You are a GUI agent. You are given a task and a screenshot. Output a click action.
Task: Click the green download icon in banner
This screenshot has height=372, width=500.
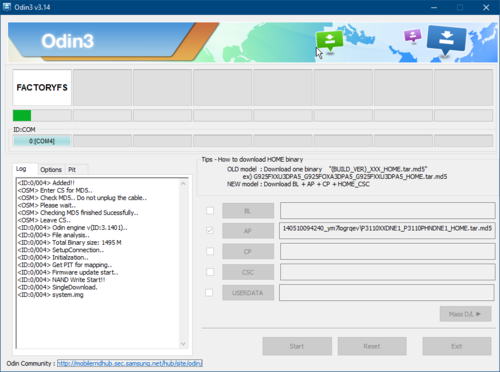click(330, 41)
